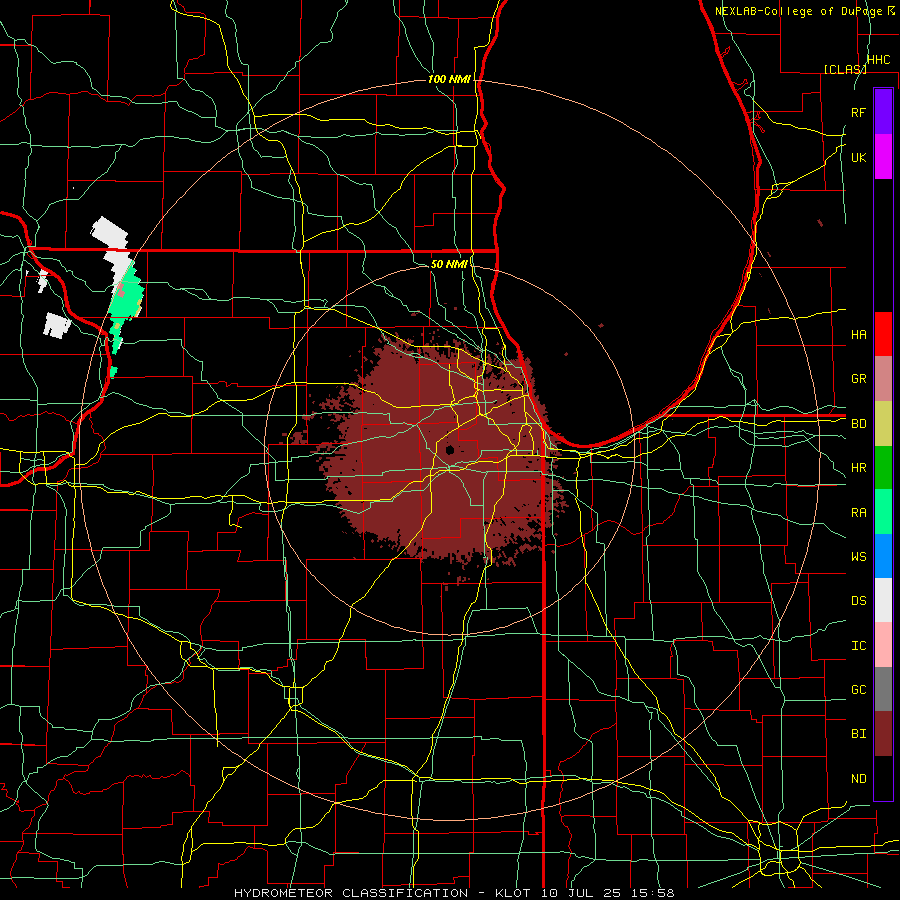Click the "[CLAS]" legend header text
Viewport: 900px width, 900px height.
click(845, 69)
